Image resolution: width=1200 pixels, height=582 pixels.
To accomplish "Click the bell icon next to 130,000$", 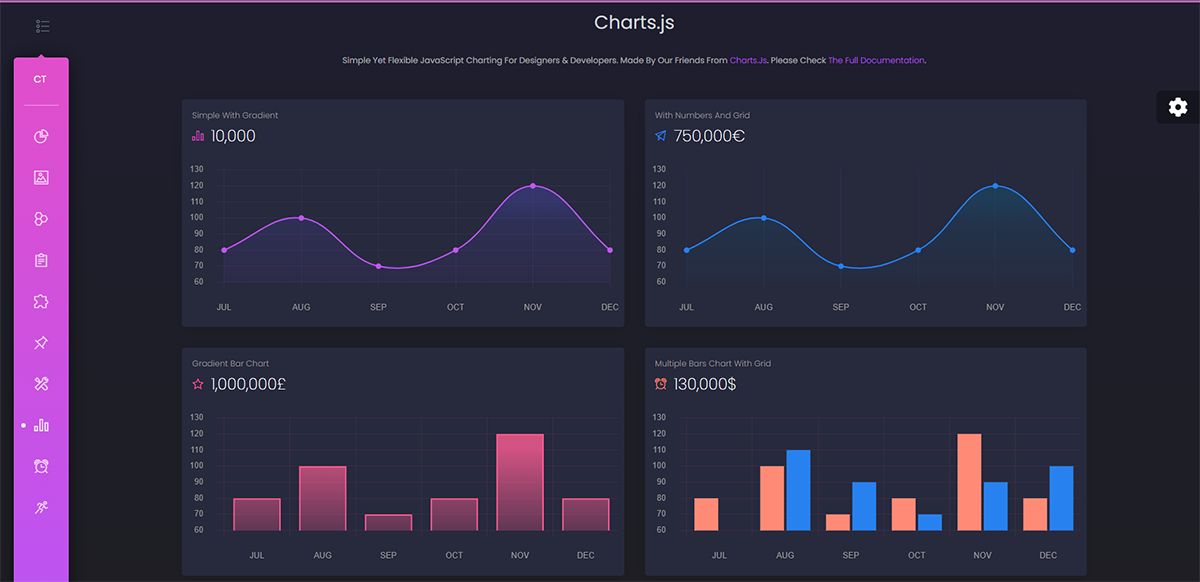I will point(660,382).
